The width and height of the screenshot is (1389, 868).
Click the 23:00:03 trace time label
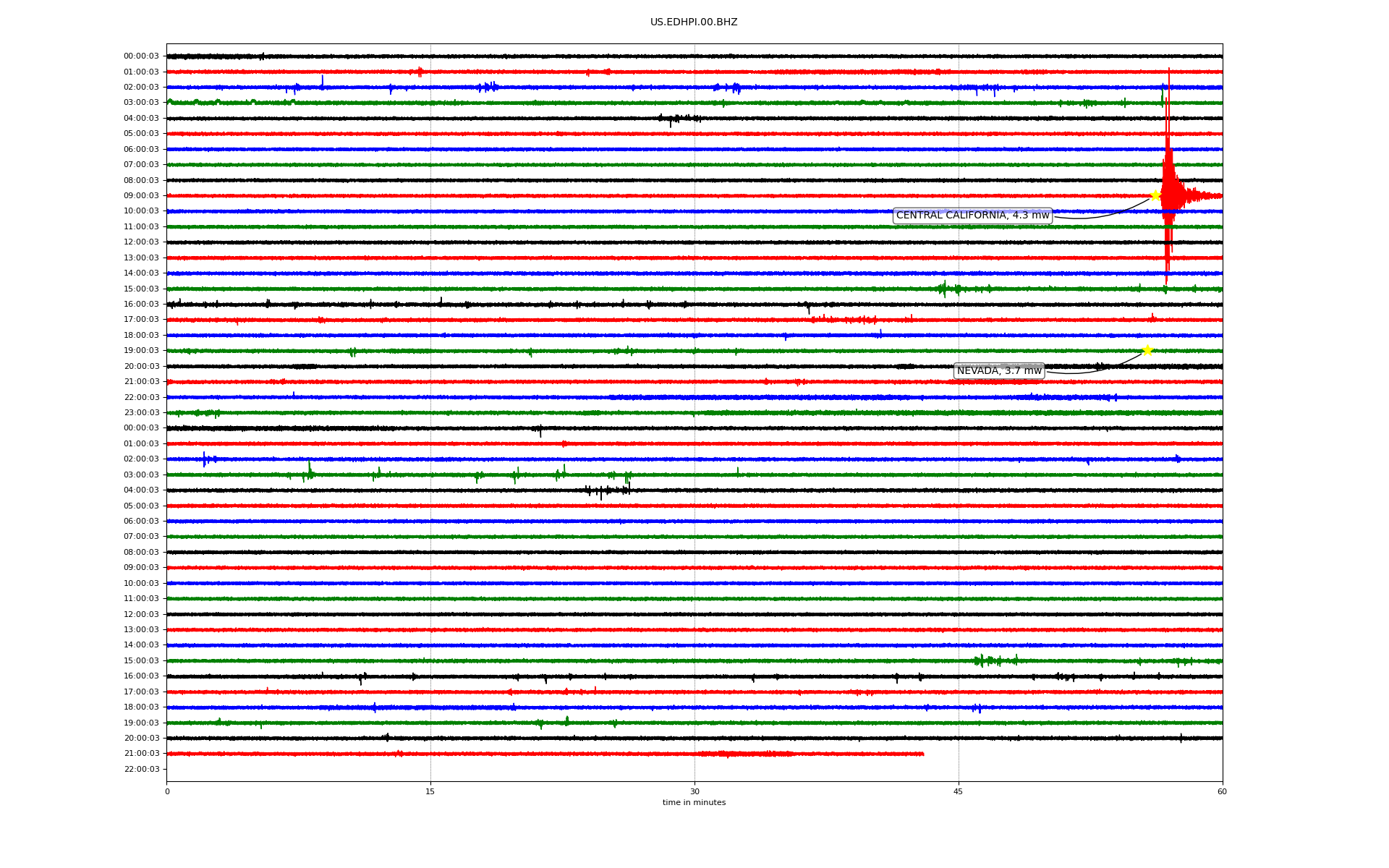pyautogui.click(x=141, y=412)
